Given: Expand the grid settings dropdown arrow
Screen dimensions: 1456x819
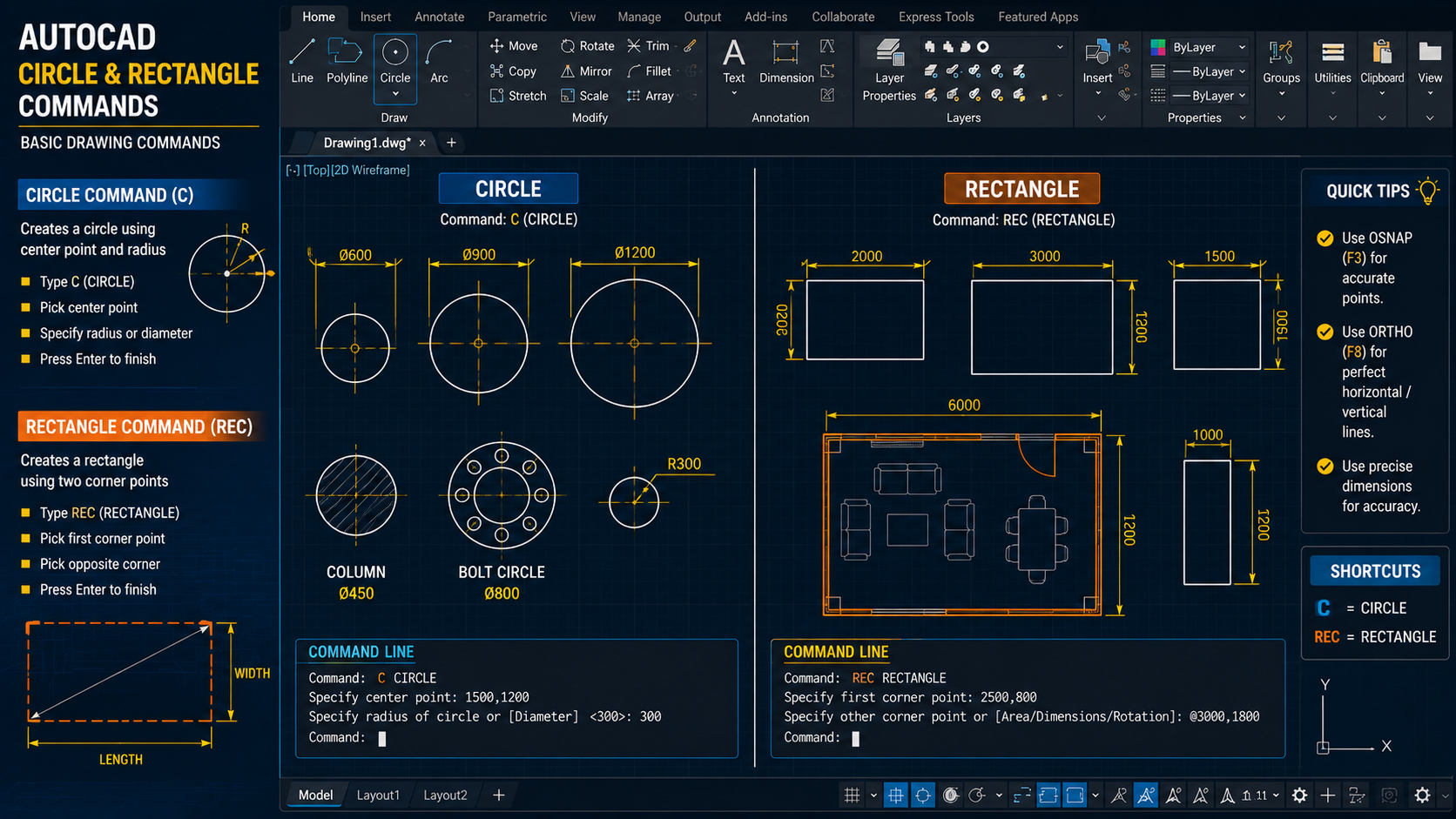Looking at the screenshot, I should tap(873, 796).
